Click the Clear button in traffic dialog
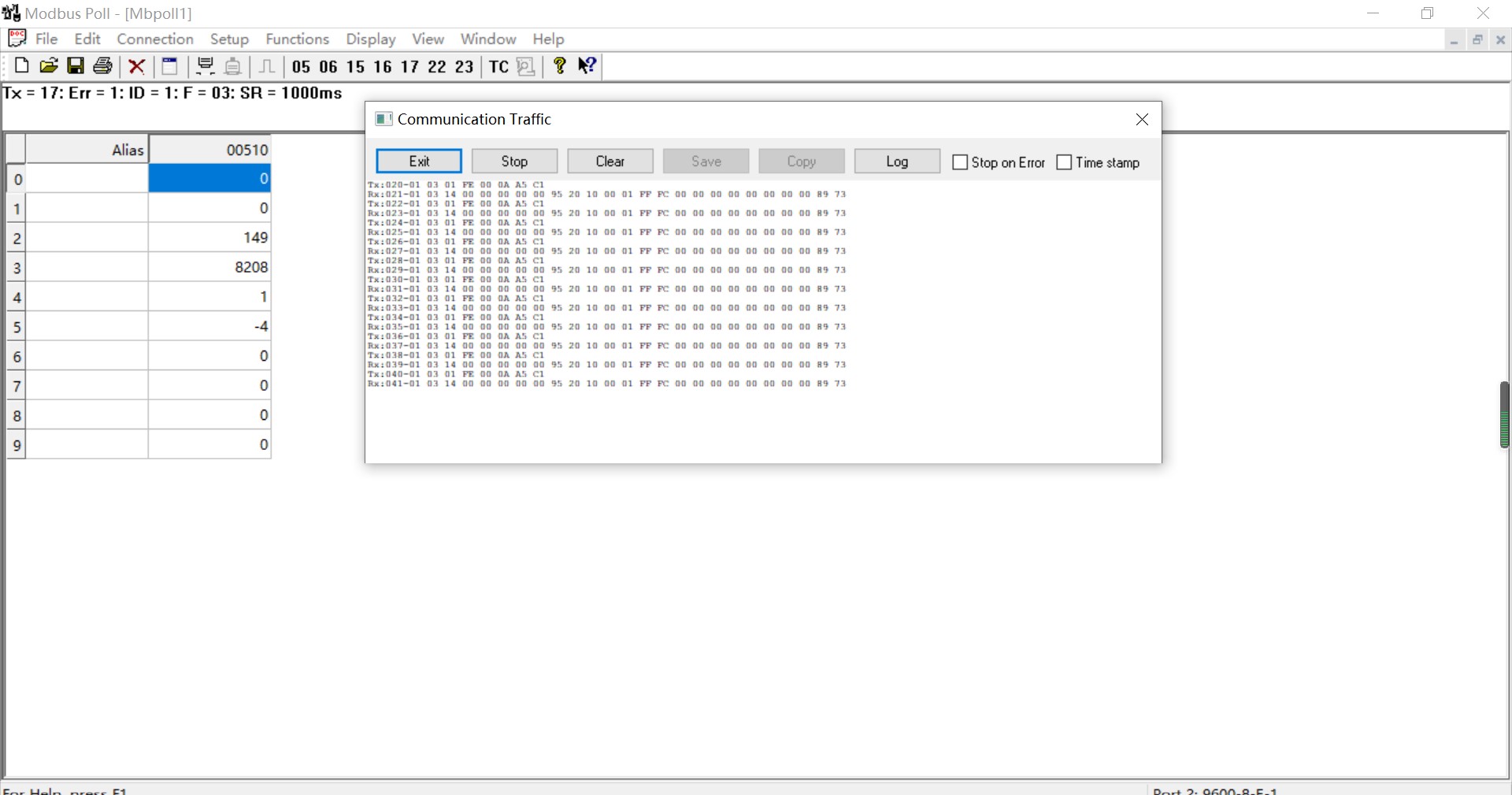Image resolution: width=1512 pixels, height=795 pixels. pos(610,161)
